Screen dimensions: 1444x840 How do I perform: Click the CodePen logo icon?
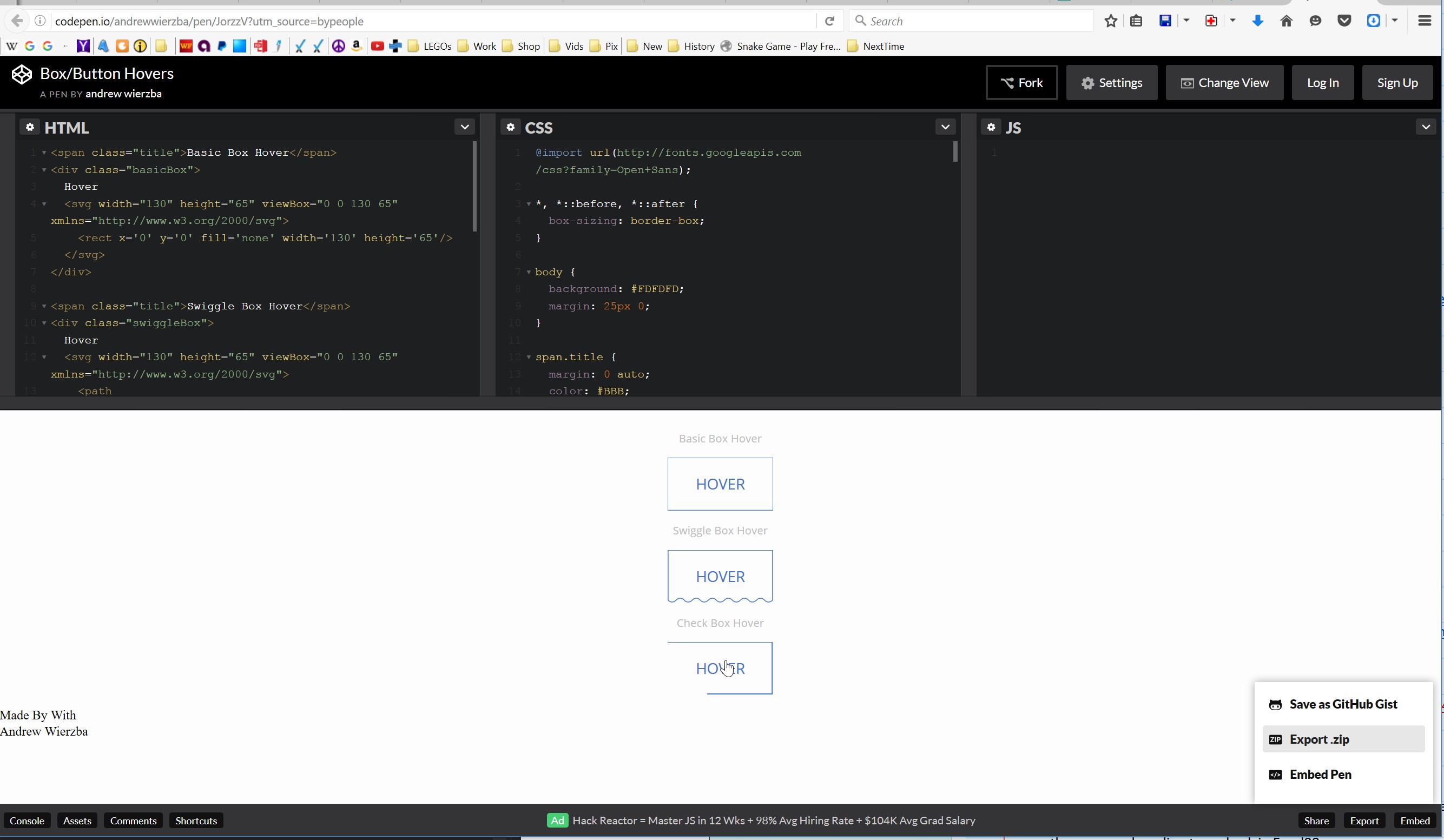pos(22,75)
